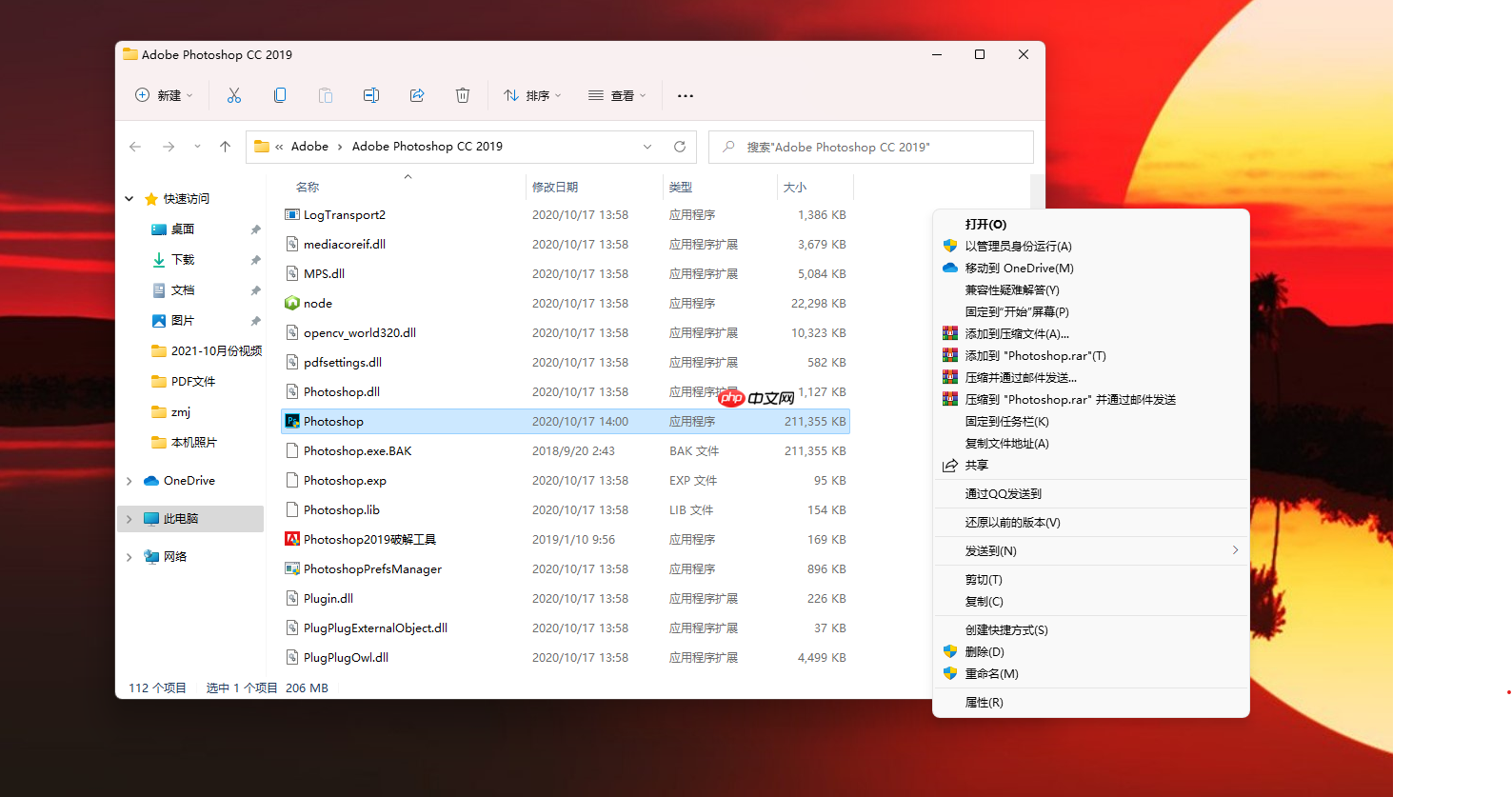Screen dimensions: 1512x797
Task: Collapse the 快速访问 tree section
Action: pyautogui.click(x=129, y=199)
